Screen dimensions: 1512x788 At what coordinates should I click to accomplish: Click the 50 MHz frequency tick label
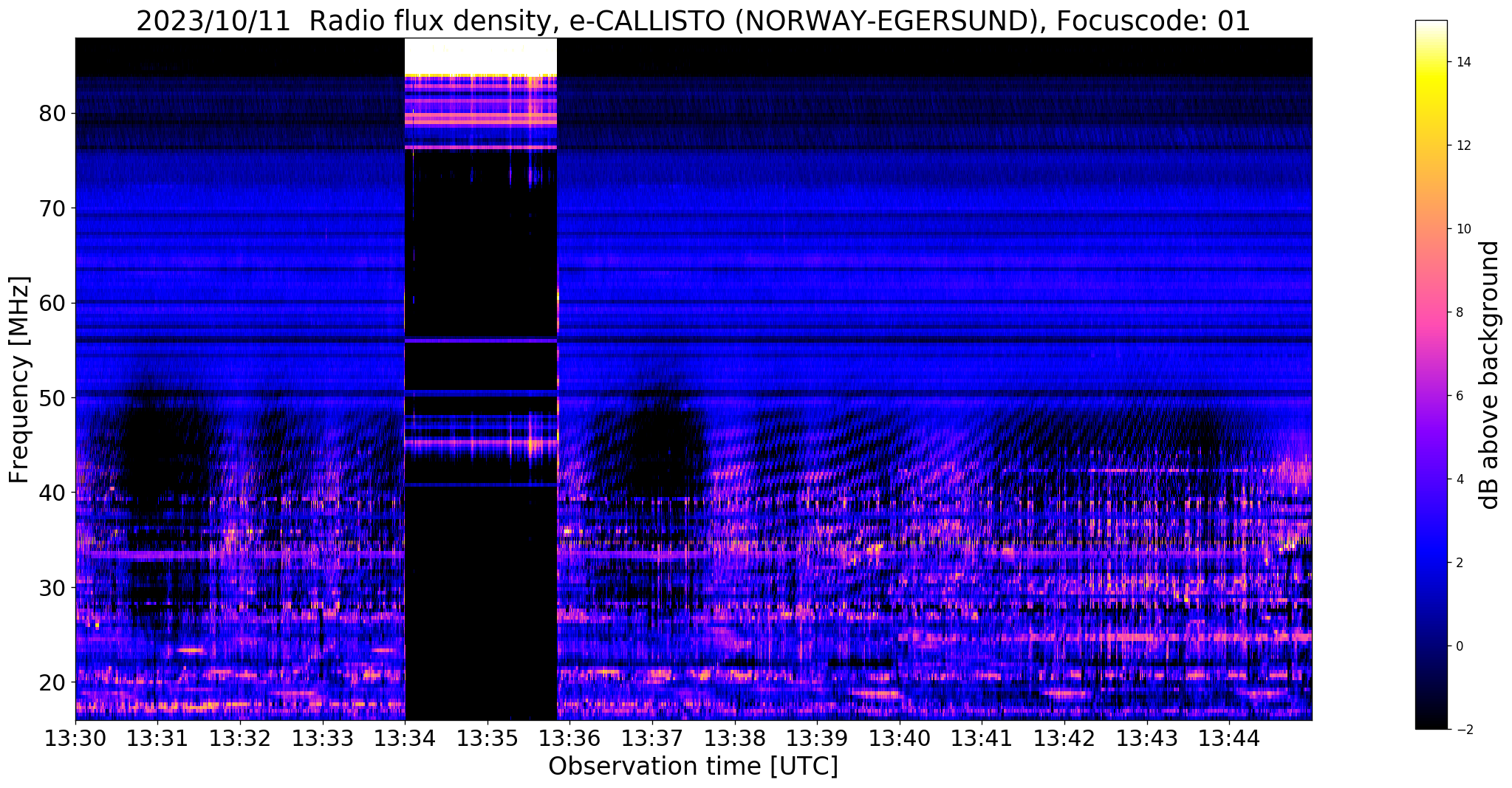(52, 397)
